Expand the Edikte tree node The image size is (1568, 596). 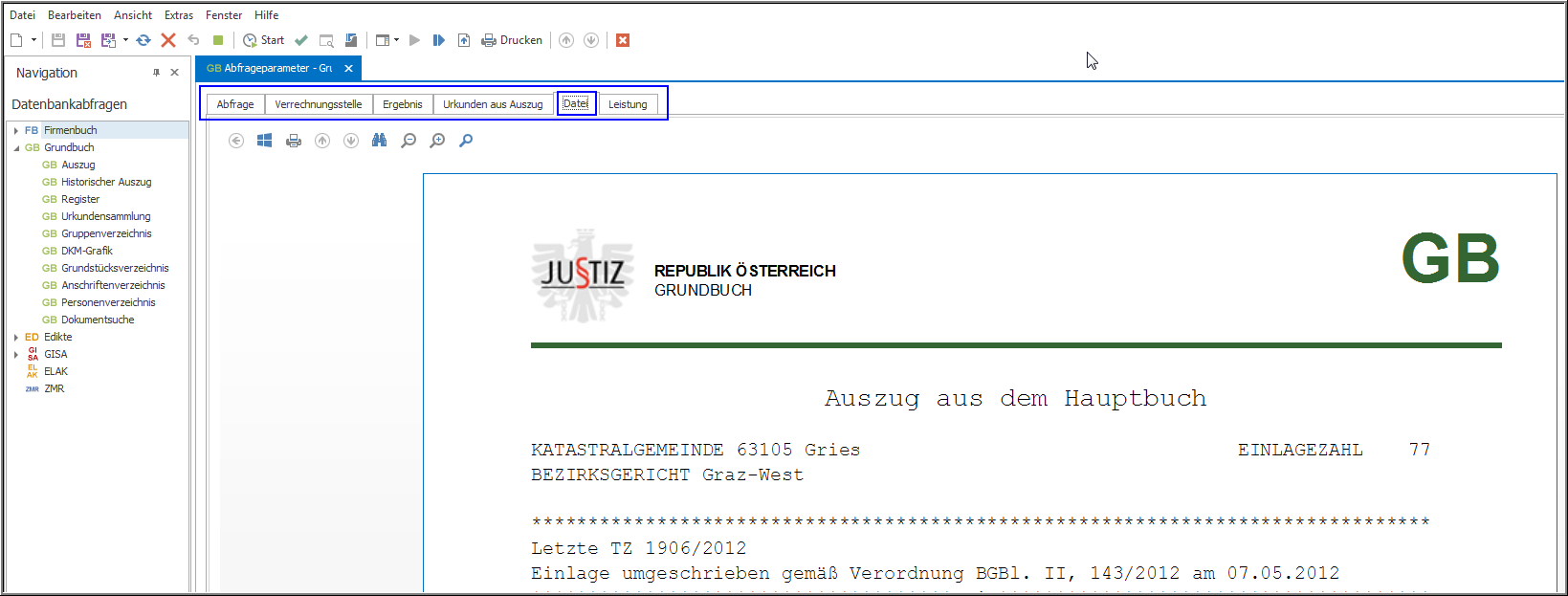click(16, 337)
